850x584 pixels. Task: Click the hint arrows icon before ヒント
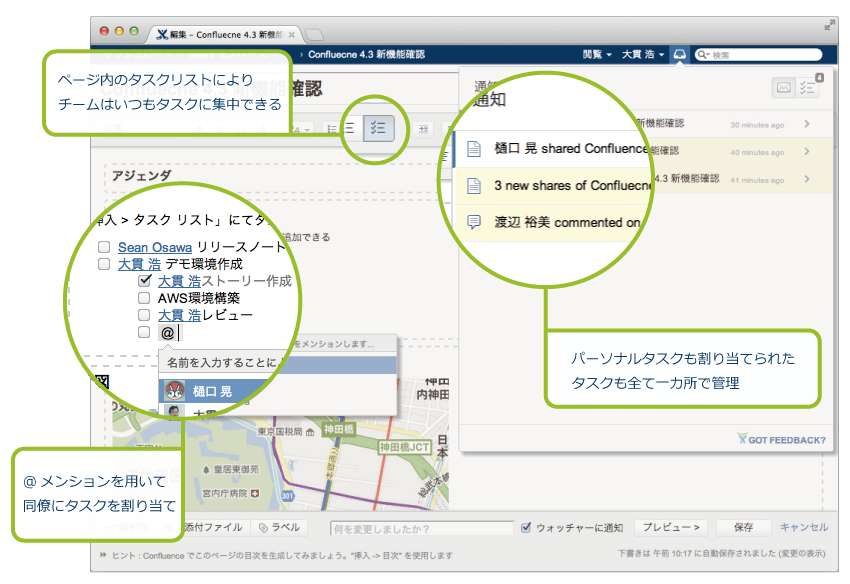(x=103, y=555)
